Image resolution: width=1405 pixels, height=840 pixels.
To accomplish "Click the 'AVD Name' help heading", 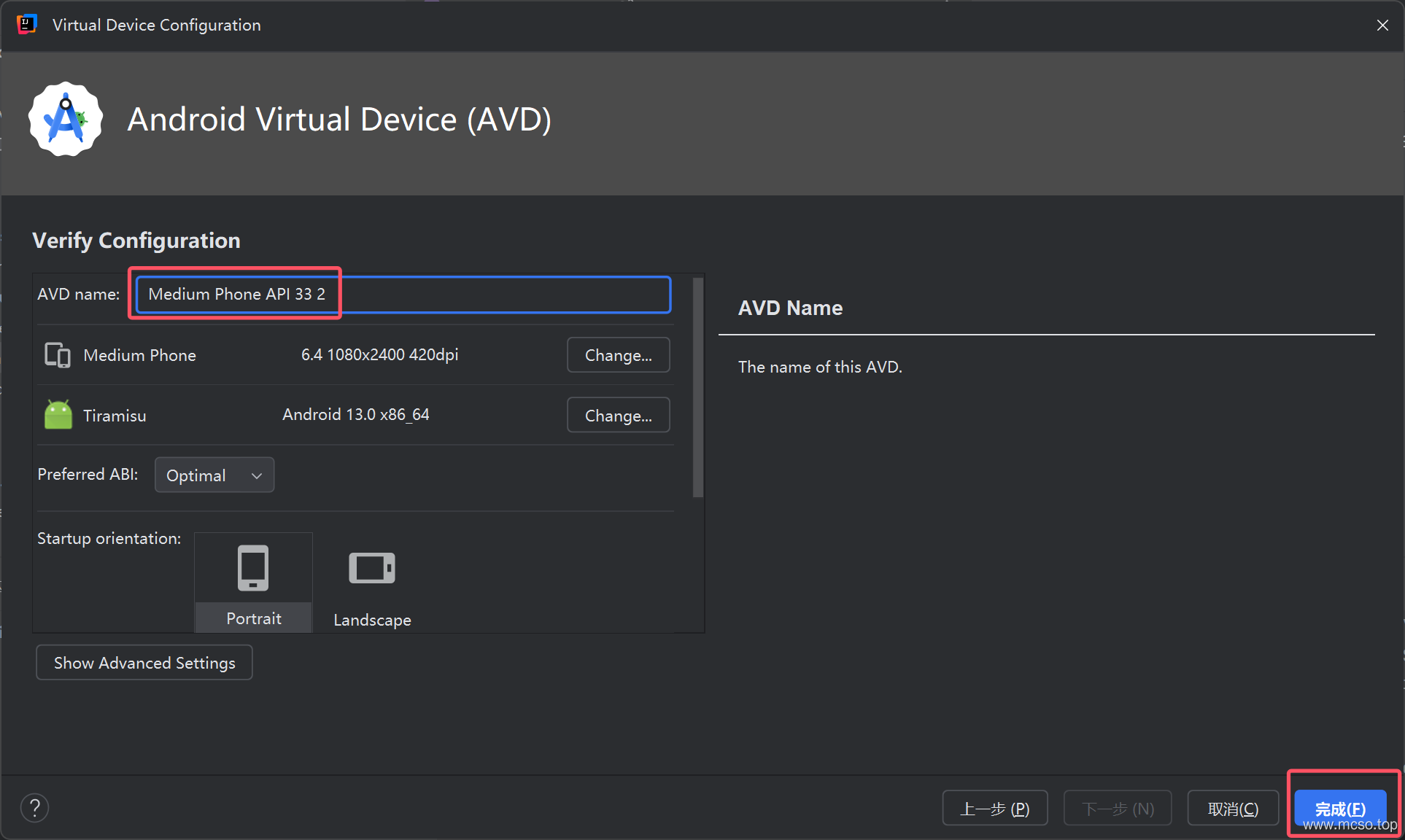I will (791, 308).
